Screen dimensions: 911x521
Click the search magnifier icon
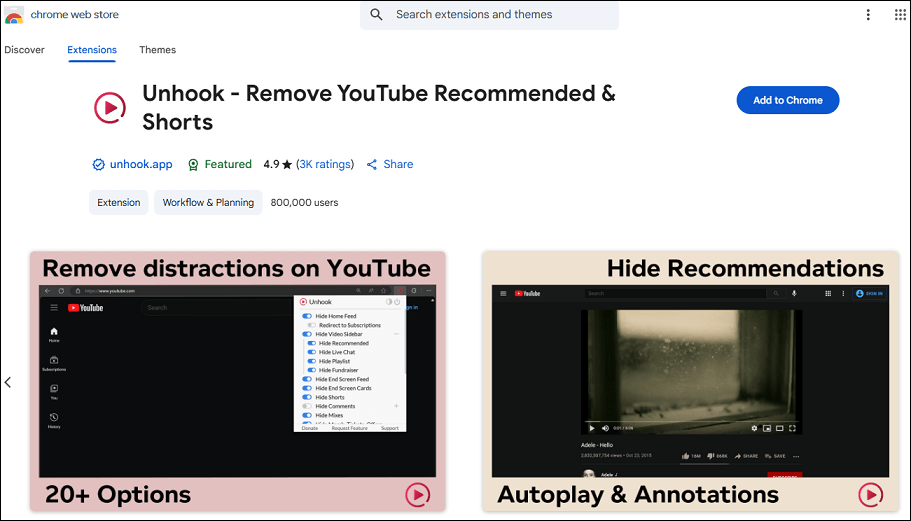tap(376, 15)
